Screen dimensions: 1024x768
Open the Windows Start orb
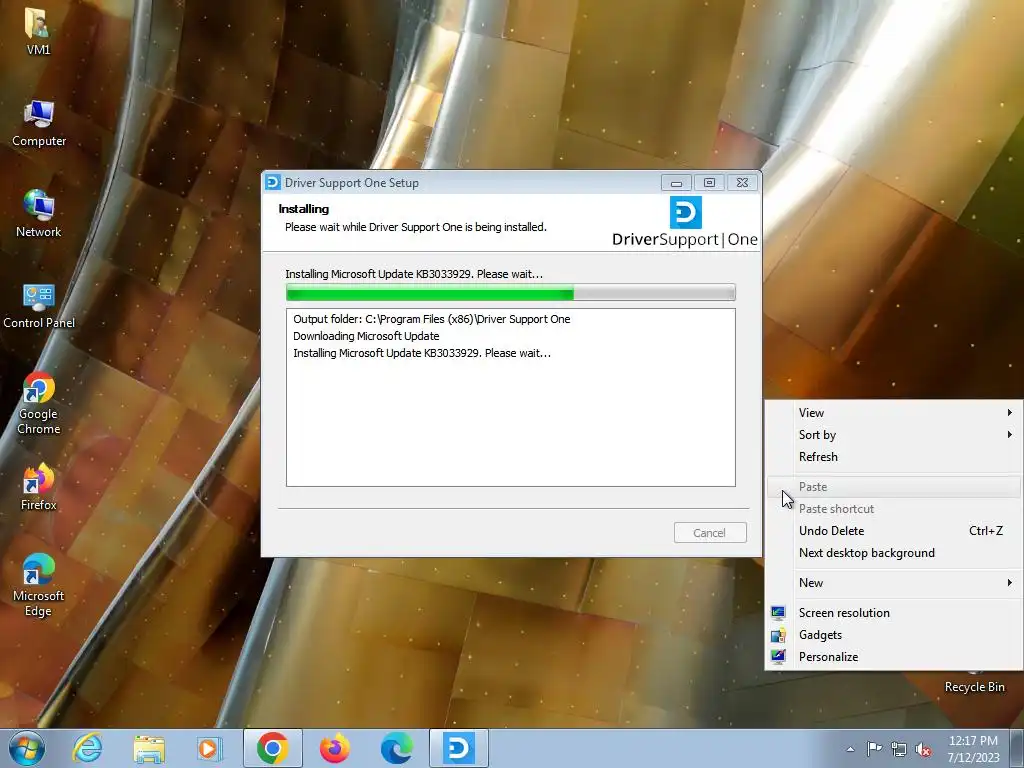[27, 748]
